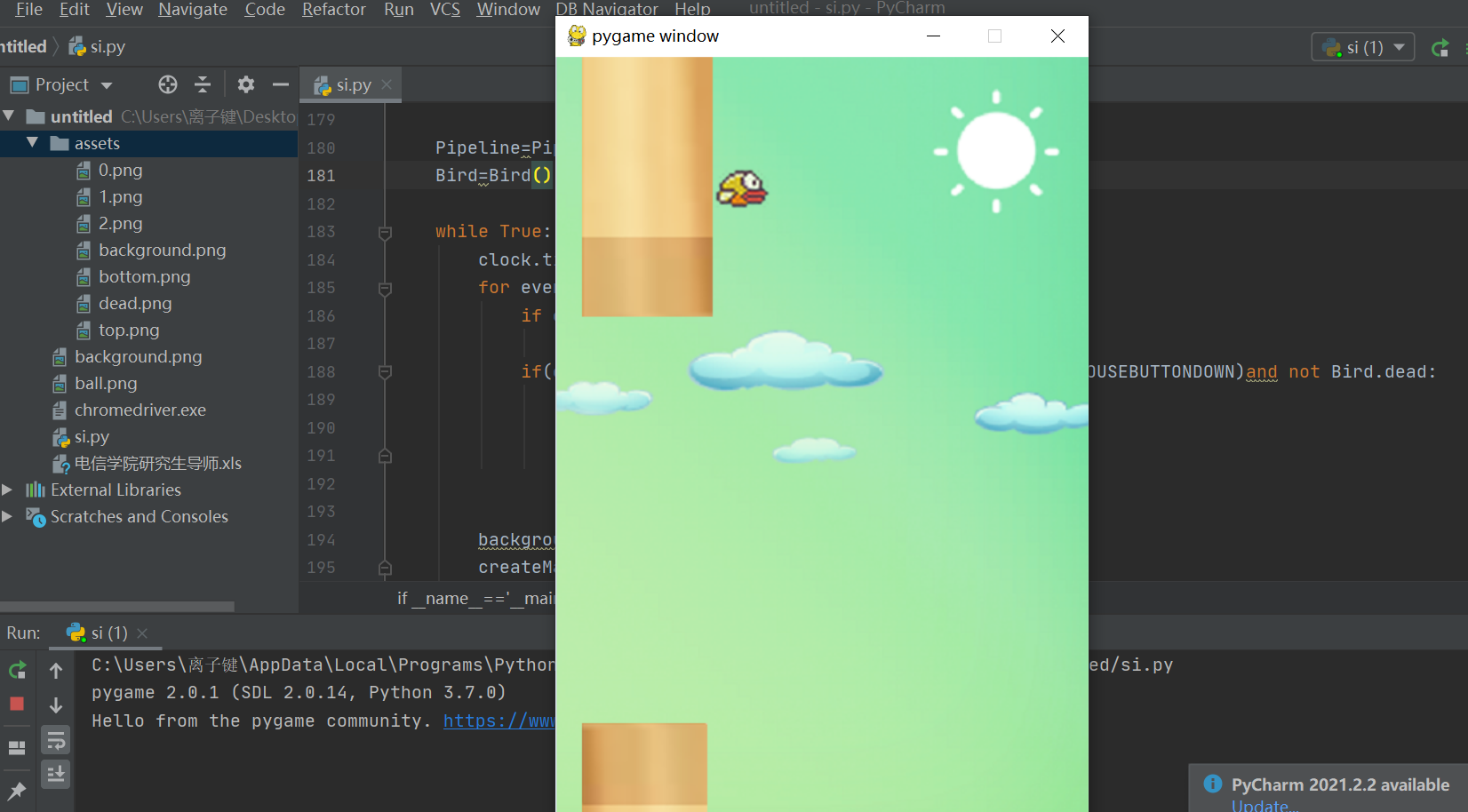Screen dimensions: 1468x812
Task: Open the si (1) run configuration dropdown
Action: (x=1363, y=47)
